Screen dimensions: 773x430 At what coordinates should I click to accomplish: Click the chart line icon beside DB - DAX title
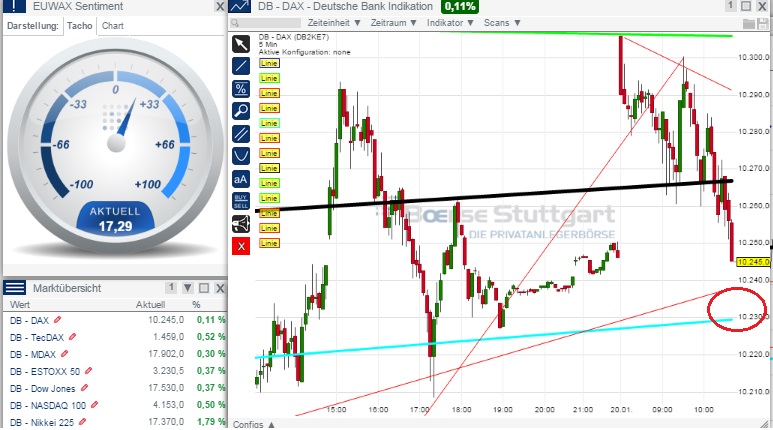coord(240,6)
